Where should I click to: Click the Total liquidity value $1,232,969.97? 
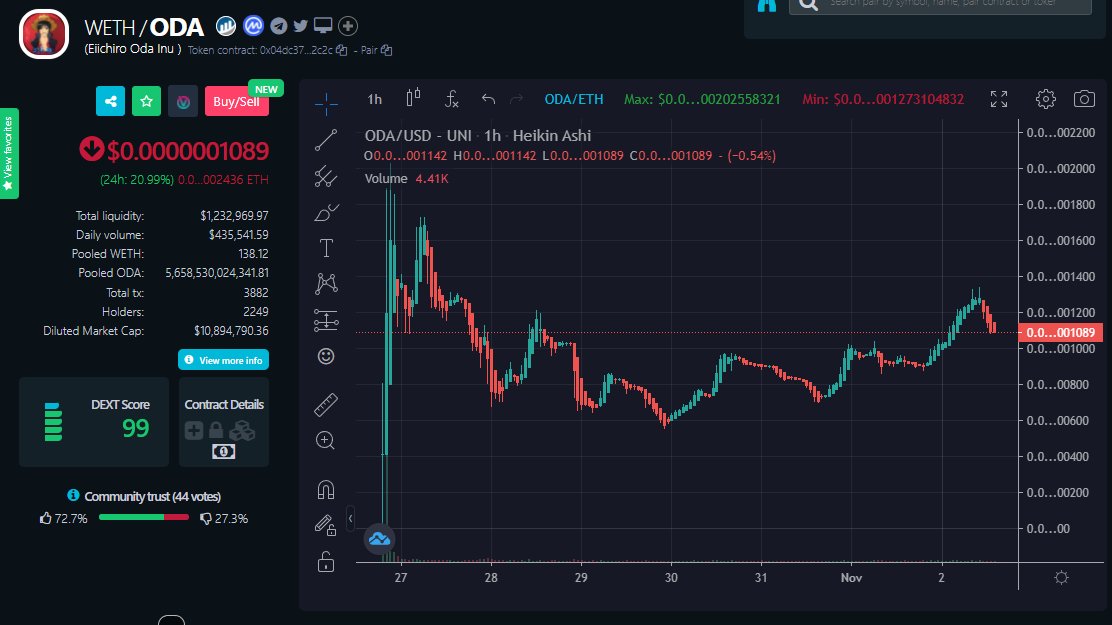pyautogui.click(x=234, y=216)
